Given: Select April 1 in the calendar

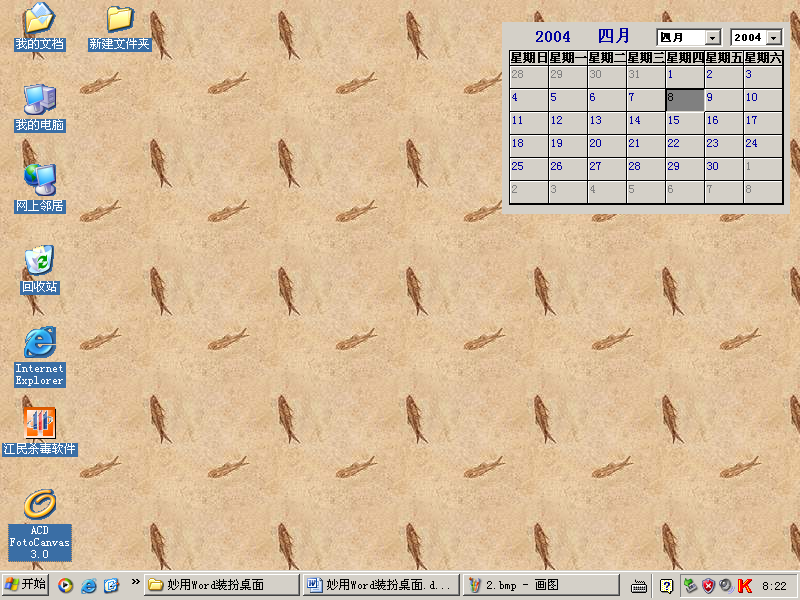Looking at the screenshot, I should [x=685, y=77].
